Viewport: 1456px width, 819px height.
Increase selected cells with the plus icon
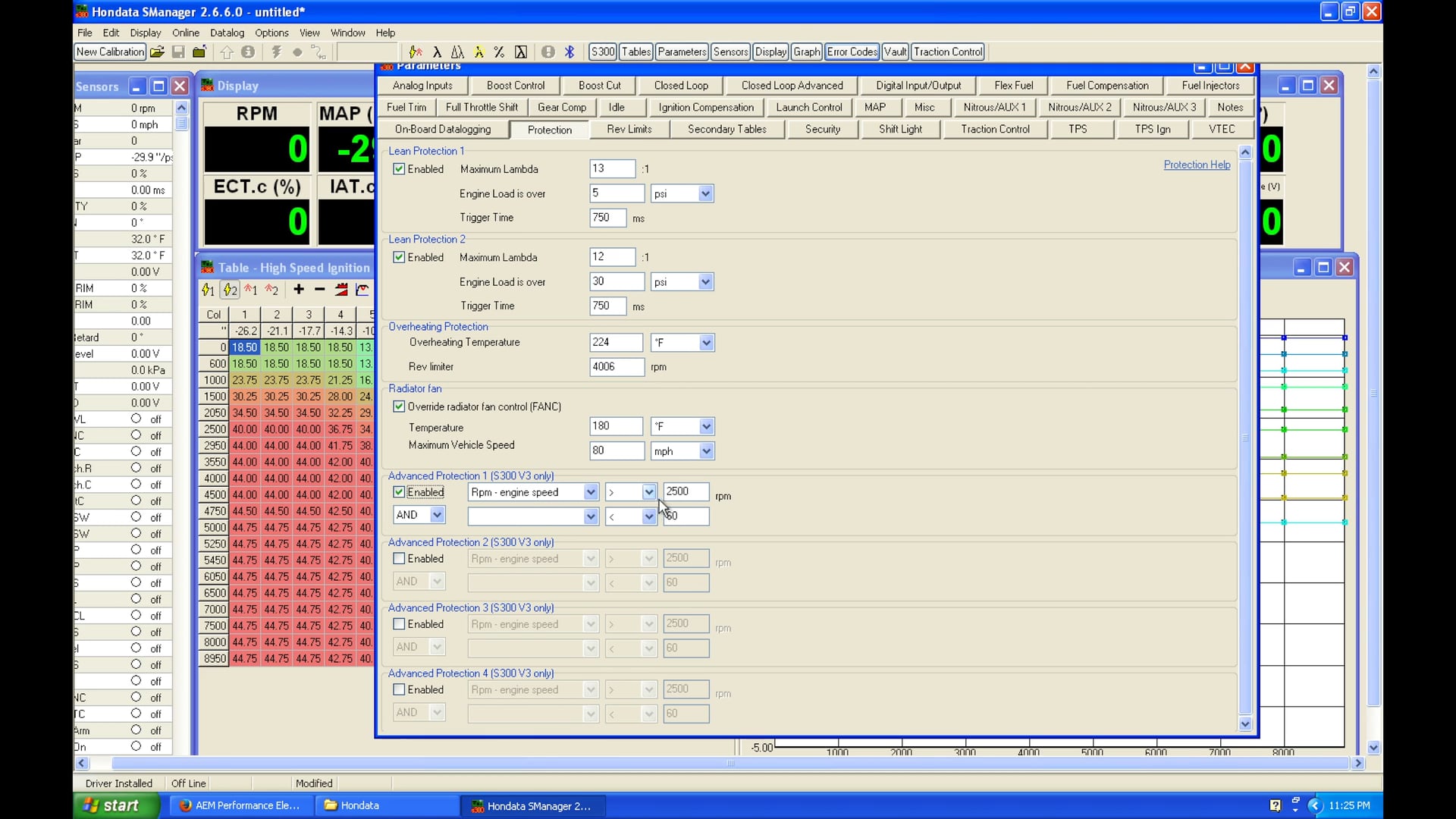[x=298, y=290]
